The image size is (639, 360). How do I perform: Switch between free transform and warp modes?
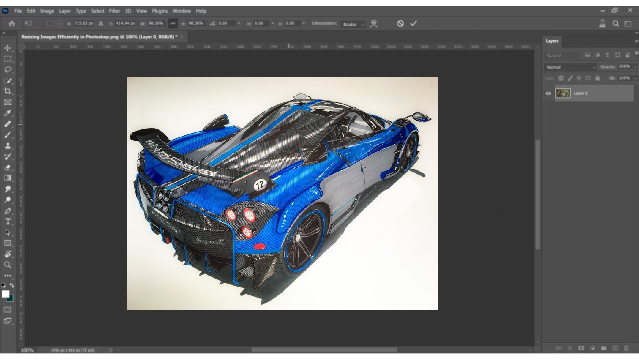374,24
